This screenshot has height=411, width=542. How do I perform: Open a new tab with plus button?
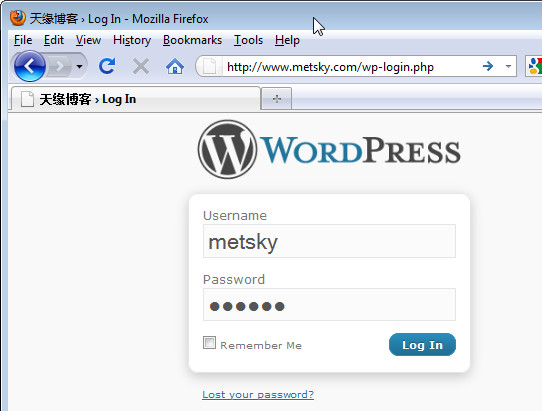pos(277,99)
